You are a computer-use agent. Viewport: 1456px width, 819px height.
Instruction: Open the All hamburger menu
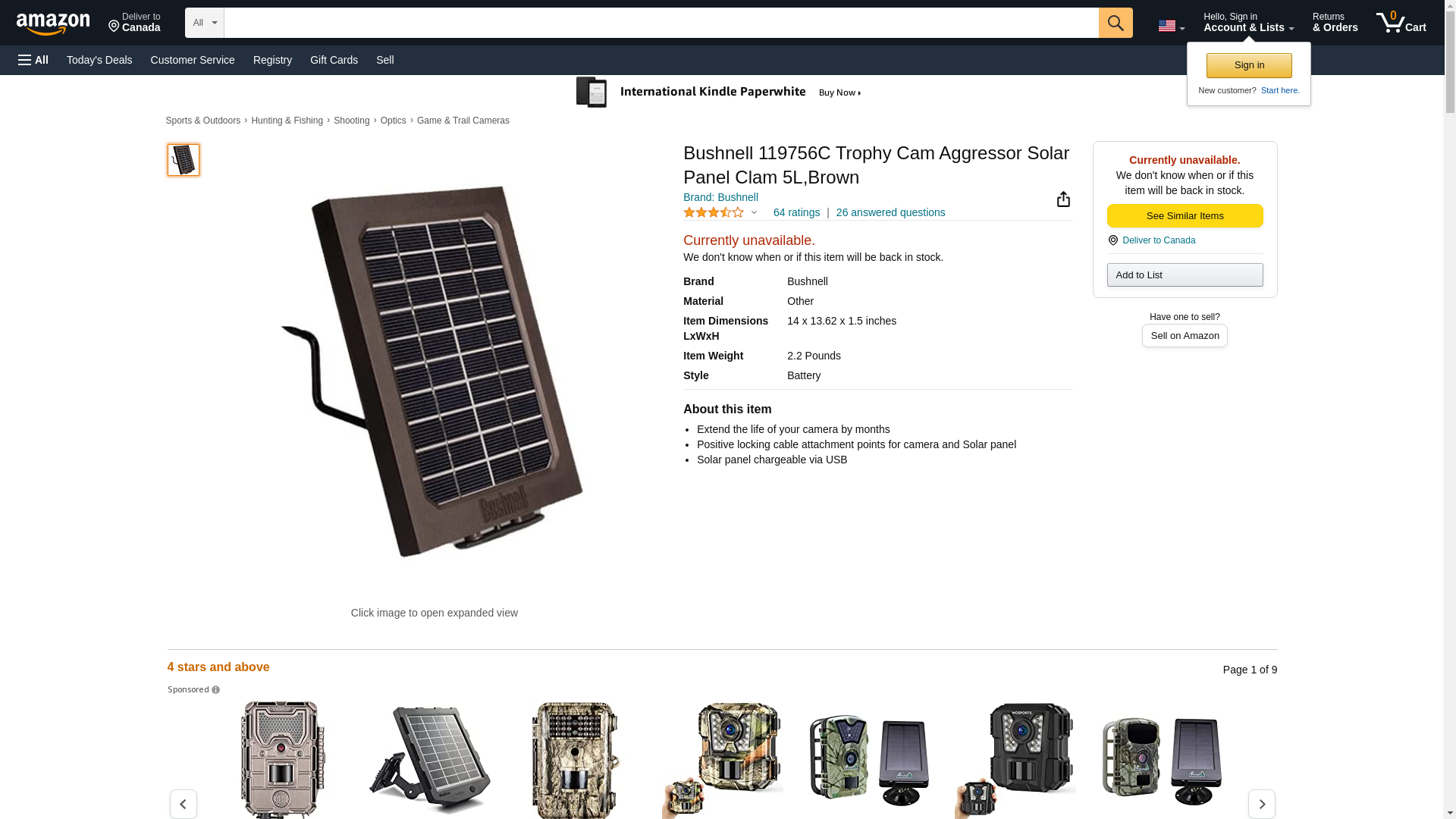[33, 60]
